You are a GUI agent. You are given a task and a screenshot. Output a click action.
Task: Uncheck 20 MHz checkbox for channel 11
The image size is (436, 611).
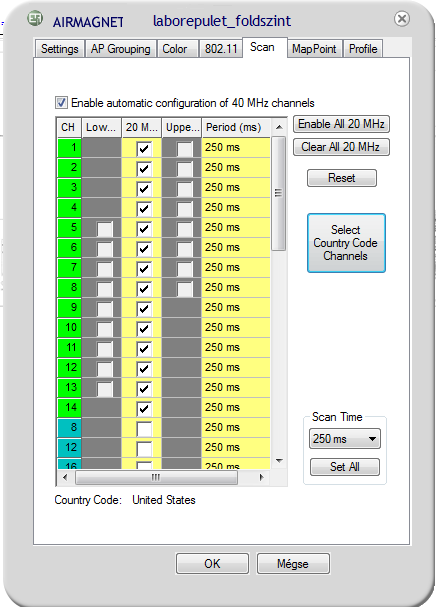[x=144, y=348]
